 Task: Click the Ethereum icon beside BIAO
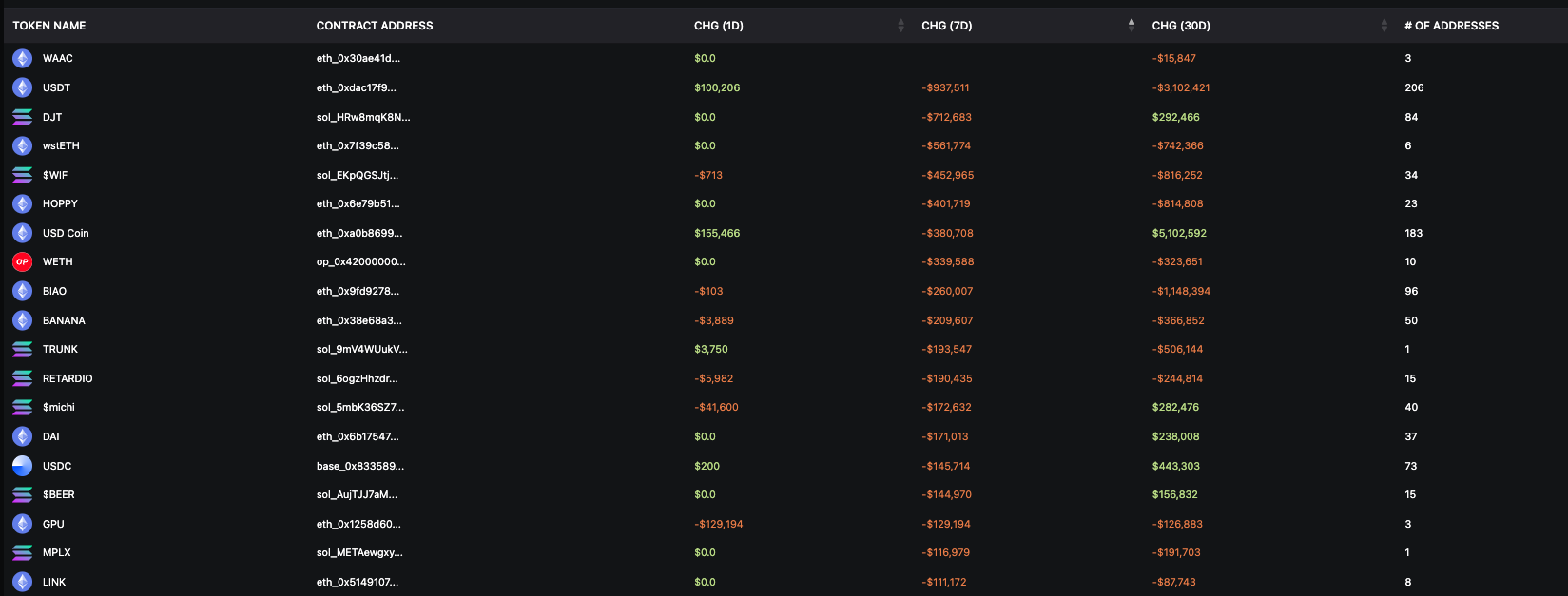coord(22,291)
